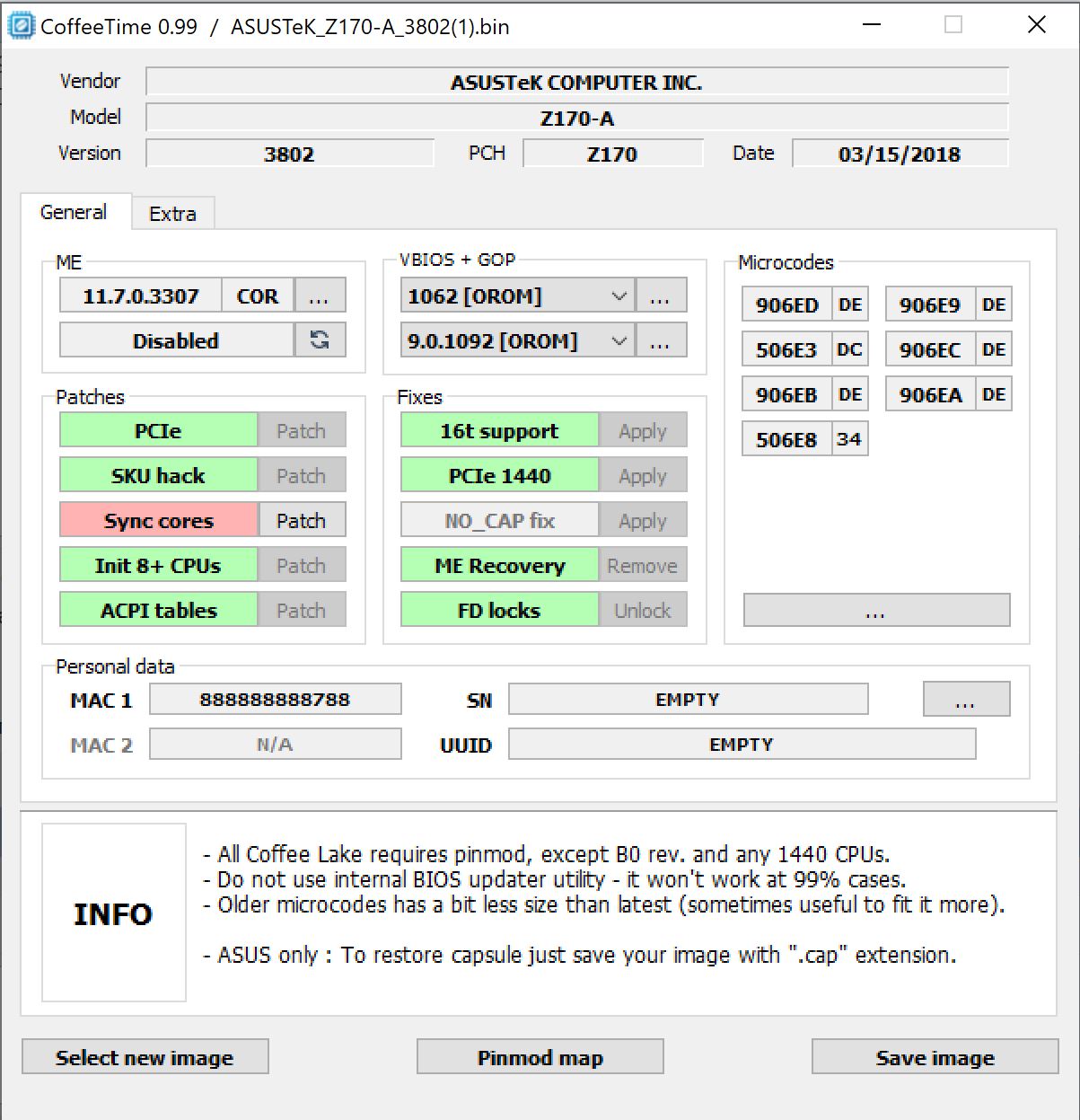This screenshot has height=1120, width=1080.
Task: Select the ME Recovery status label
Action: point(500,566)
